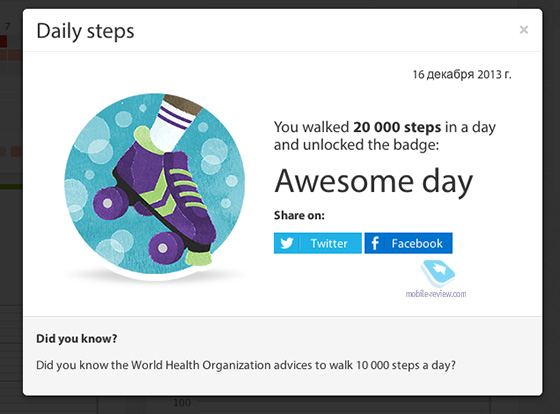Click the 16 декабря 2013 date label
Image resolution: width=560 pixels, height=414 pixels.
(x=462, y=74)
